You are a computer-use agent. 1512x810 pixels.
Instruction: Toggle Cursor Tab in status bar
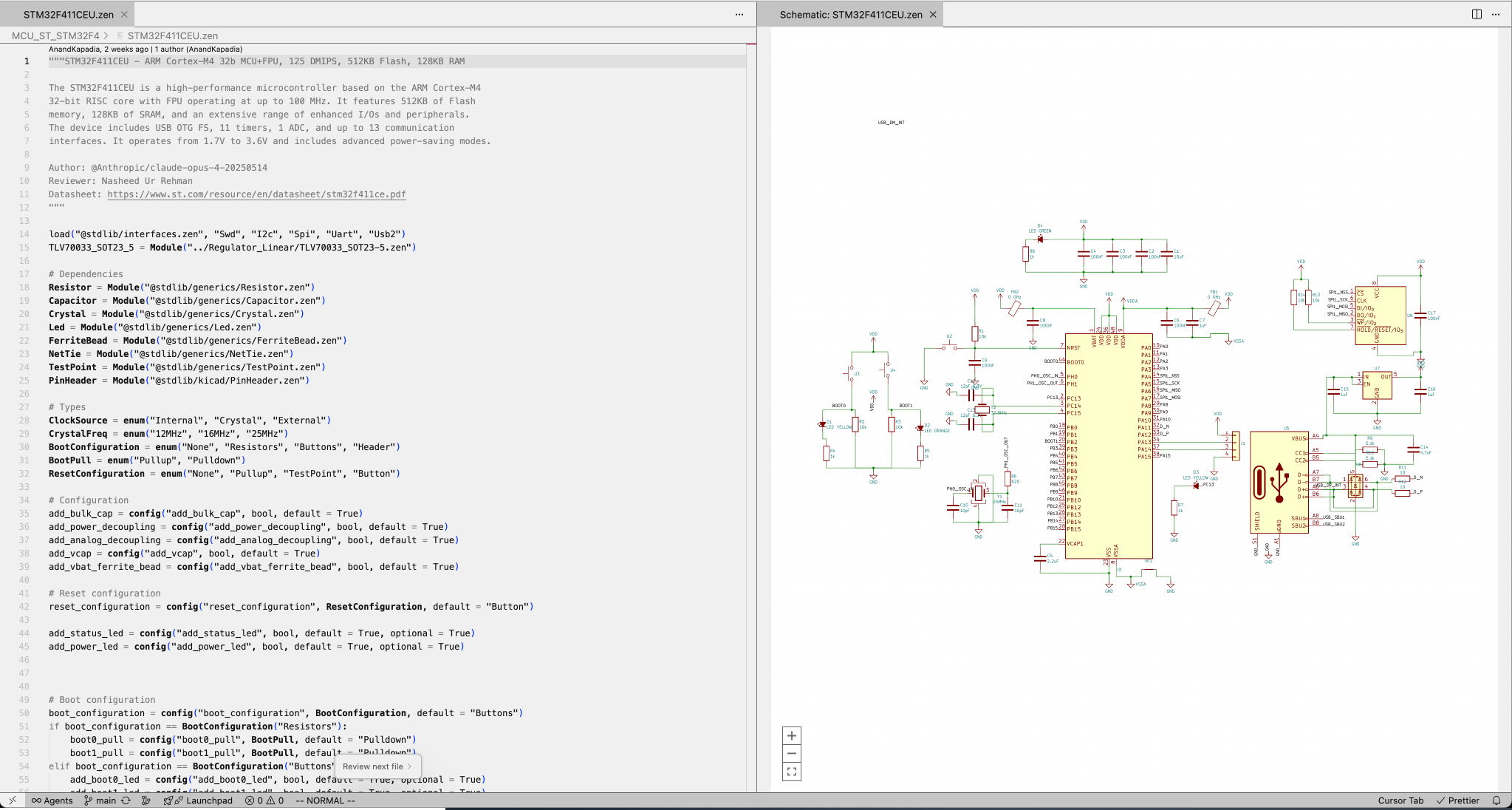pos(1400,800)
